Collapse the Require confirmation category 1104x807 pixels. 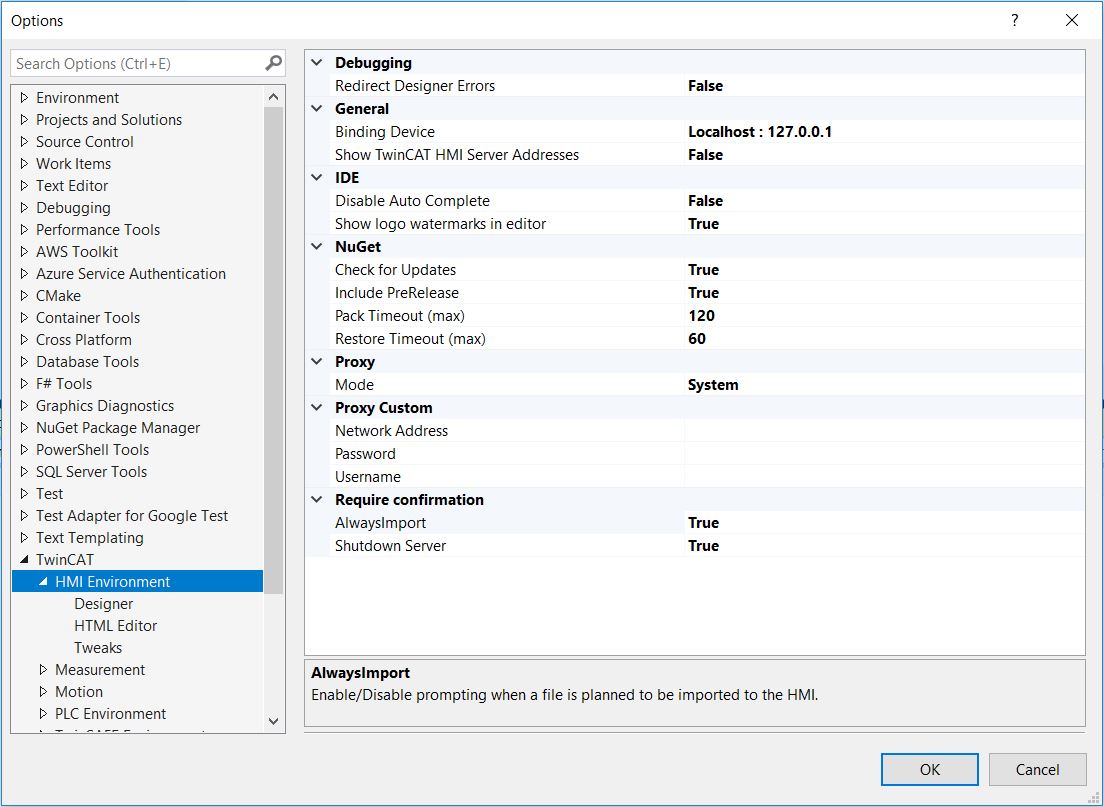317,499
